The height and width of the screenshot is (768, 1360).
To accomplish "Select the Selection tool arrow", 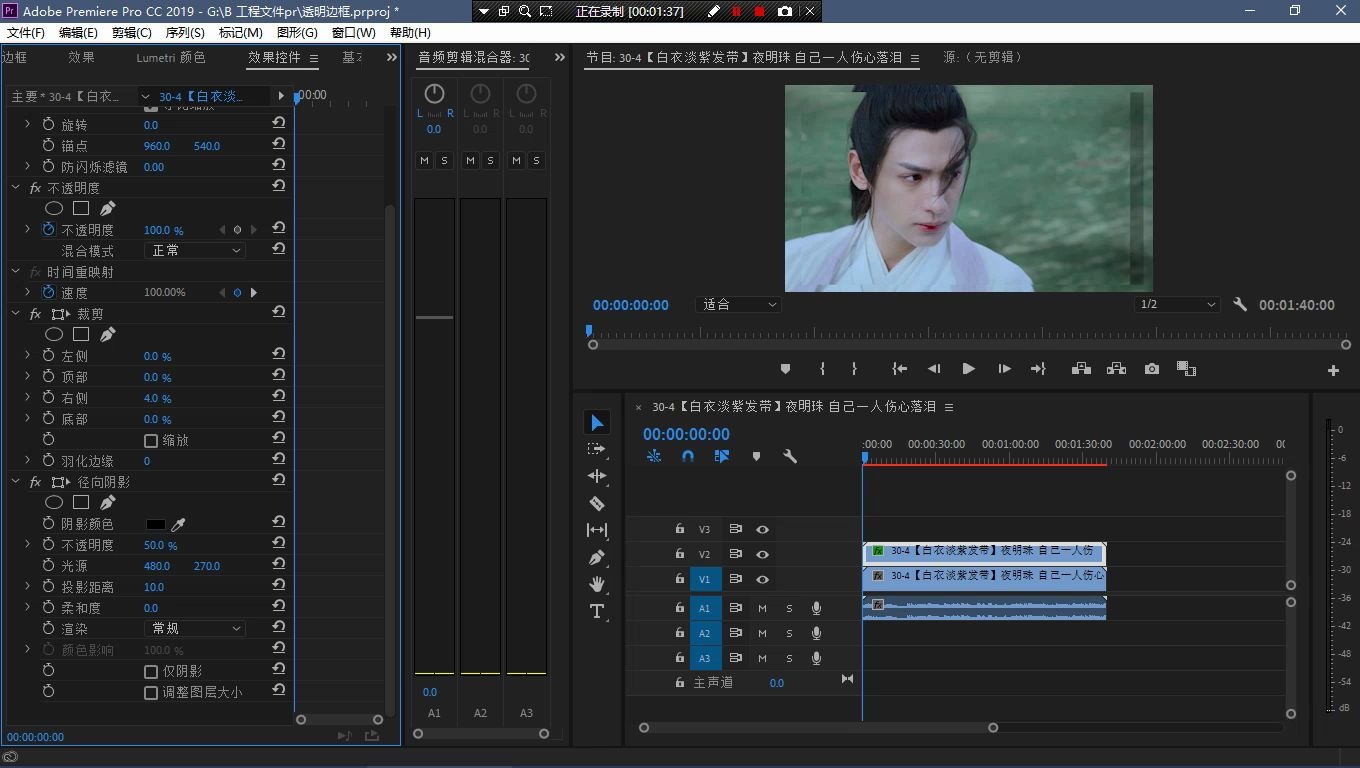I will (x=597, y=423).
